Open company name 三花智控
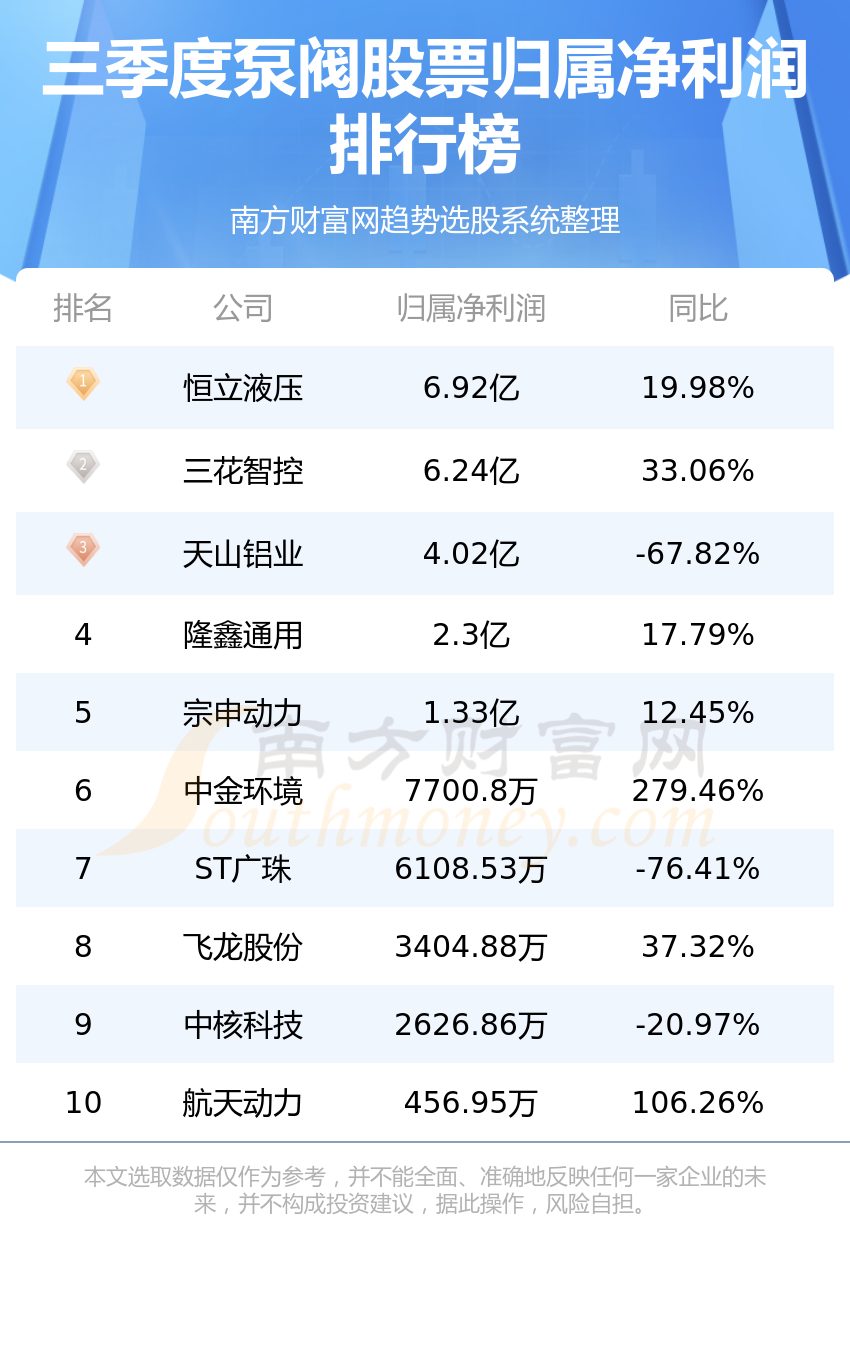The image size is (850, 1350). [x=243, y=471]
